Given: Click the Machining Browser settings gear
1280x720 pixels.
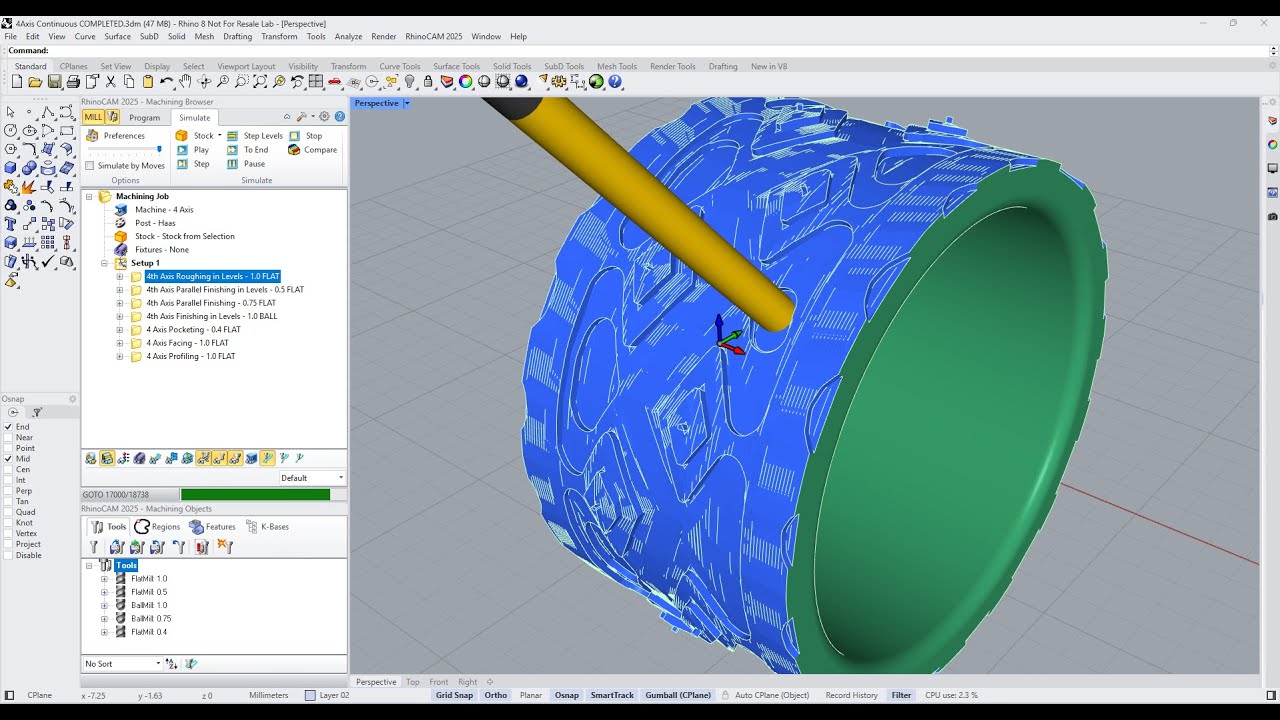Looking at the screenshot, I should [324, 116].
